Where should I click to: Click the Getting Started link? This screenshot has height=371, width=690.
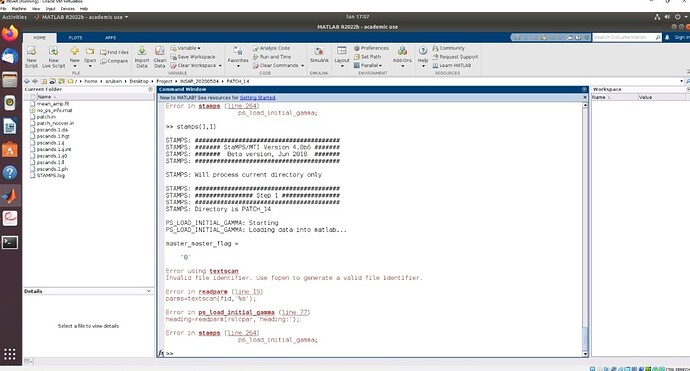(257, 98)
